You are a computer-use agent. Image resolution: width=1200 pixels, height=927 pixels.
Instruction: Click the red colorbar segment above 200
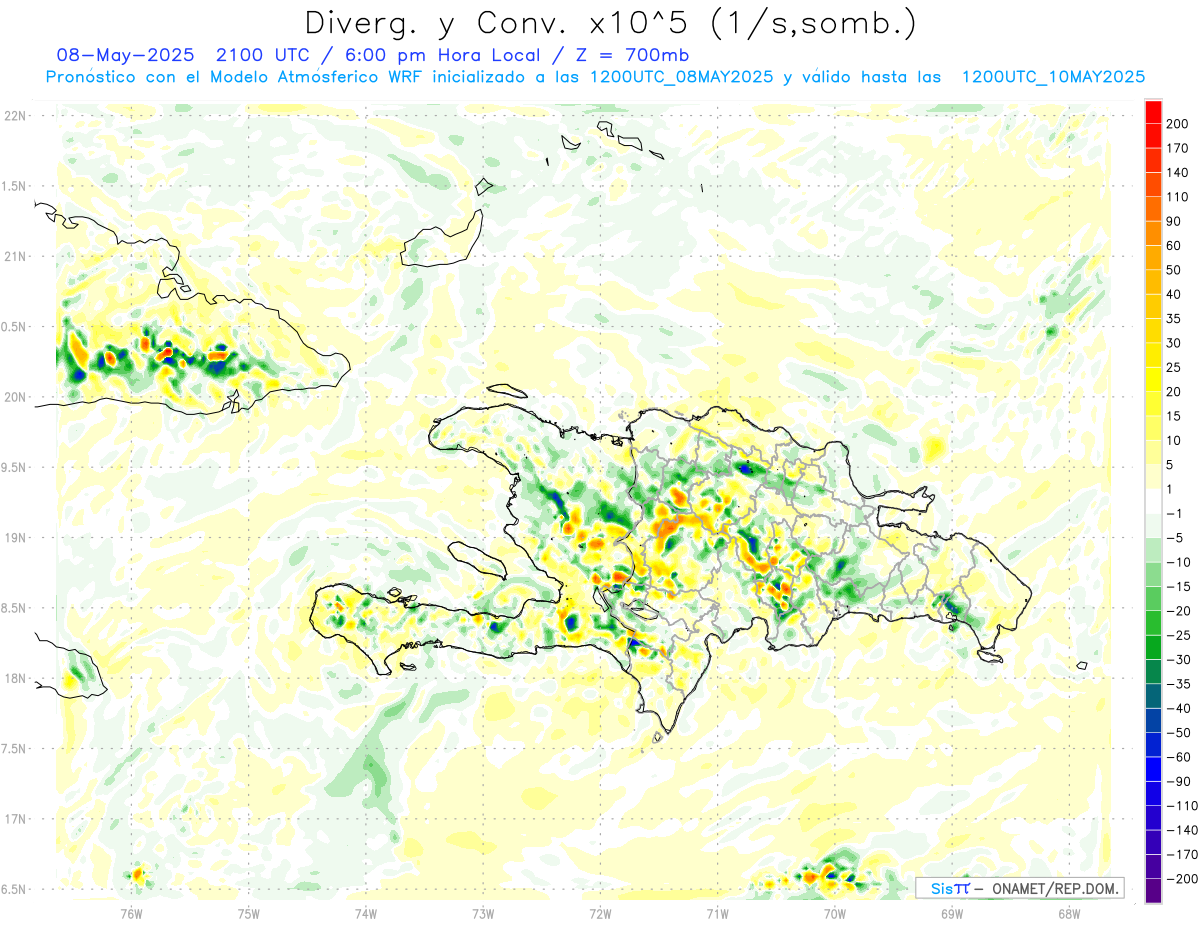click(x=1153, y=112)
